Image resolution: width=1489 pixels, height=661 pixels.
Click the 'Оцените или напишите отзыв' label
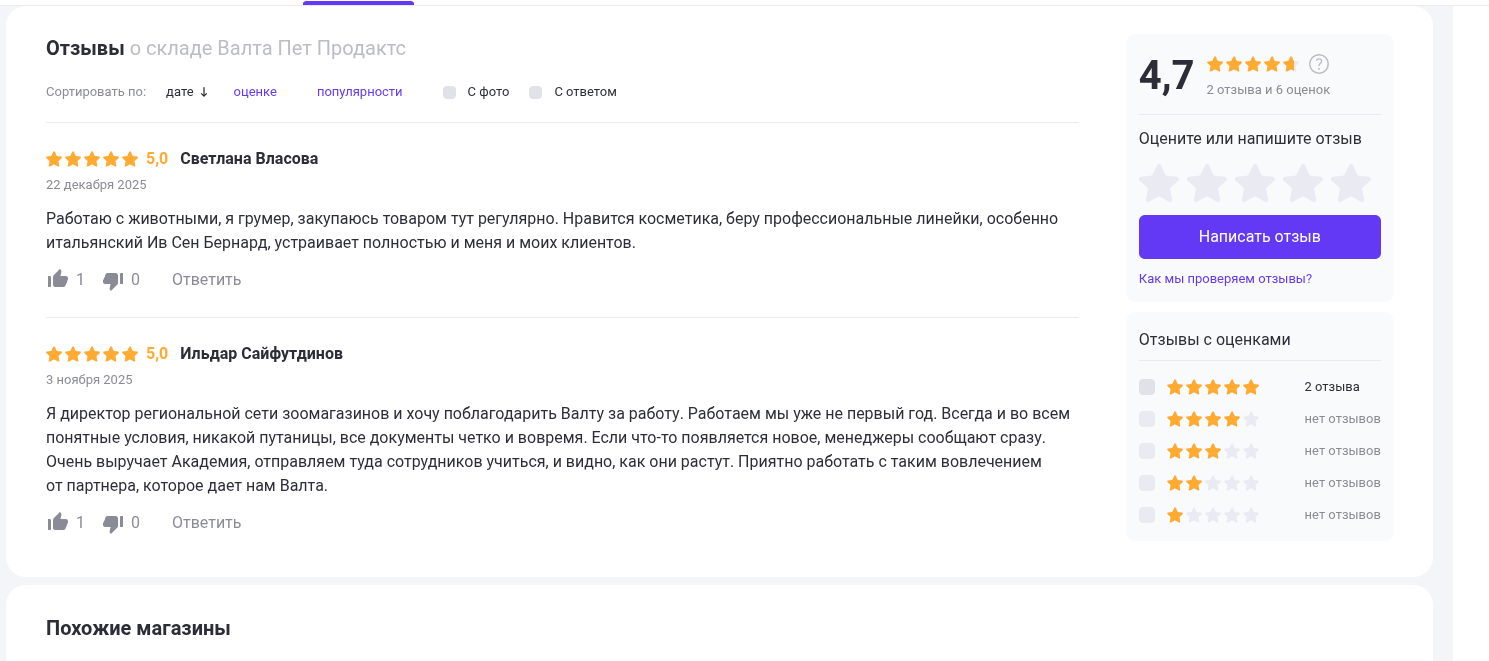(1250, 139)
